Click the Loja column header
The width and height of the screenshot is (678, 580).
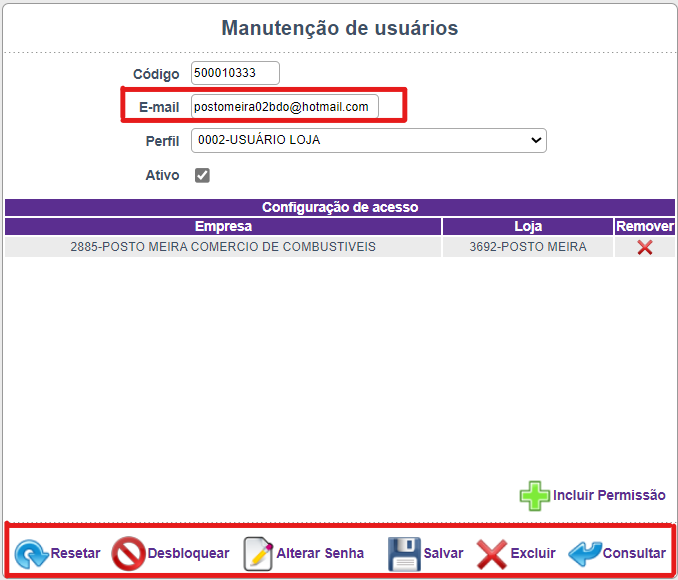pos(528,226)
